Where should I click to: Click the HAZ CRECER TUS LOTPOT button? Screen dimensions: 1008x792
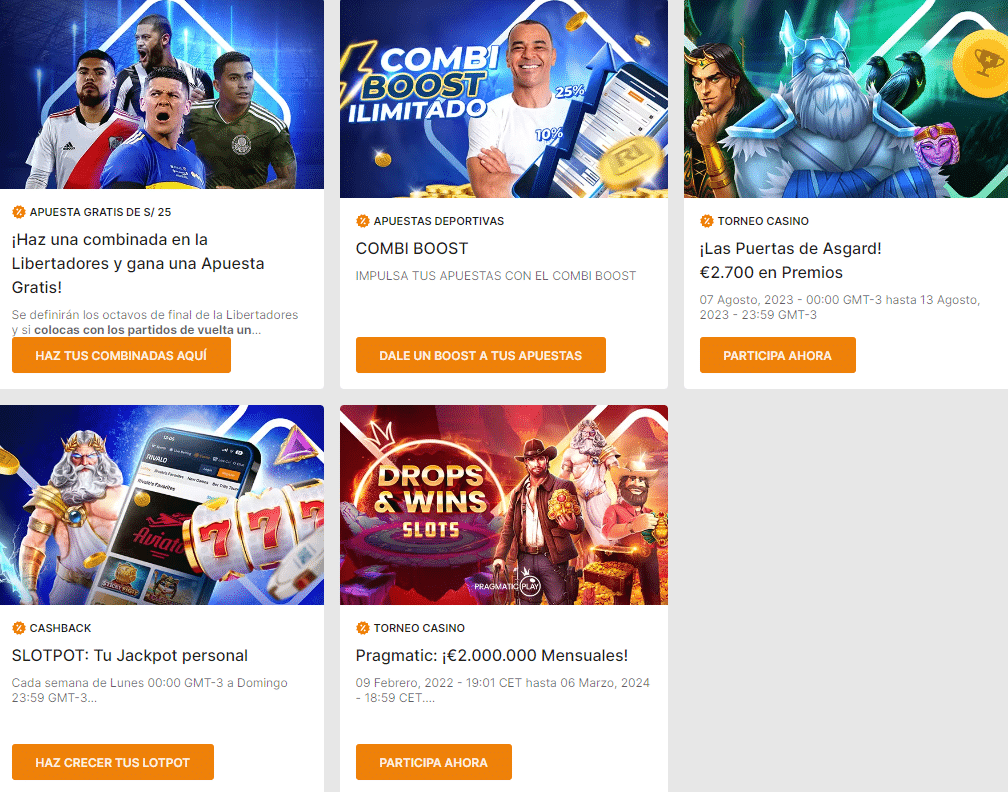click(x=112, y=762)
